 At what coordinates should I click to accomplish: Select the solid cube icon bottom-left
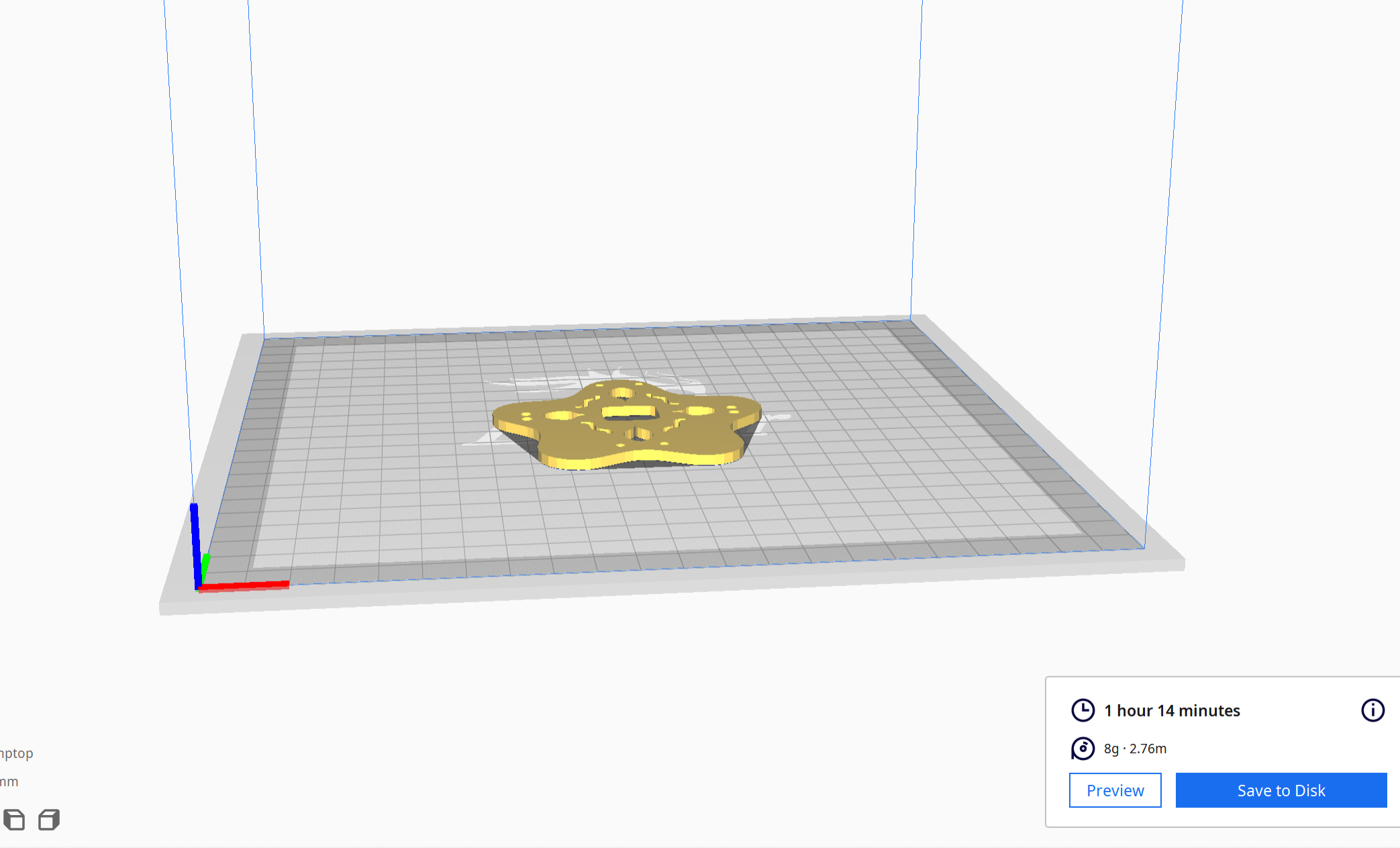(15, 820)
